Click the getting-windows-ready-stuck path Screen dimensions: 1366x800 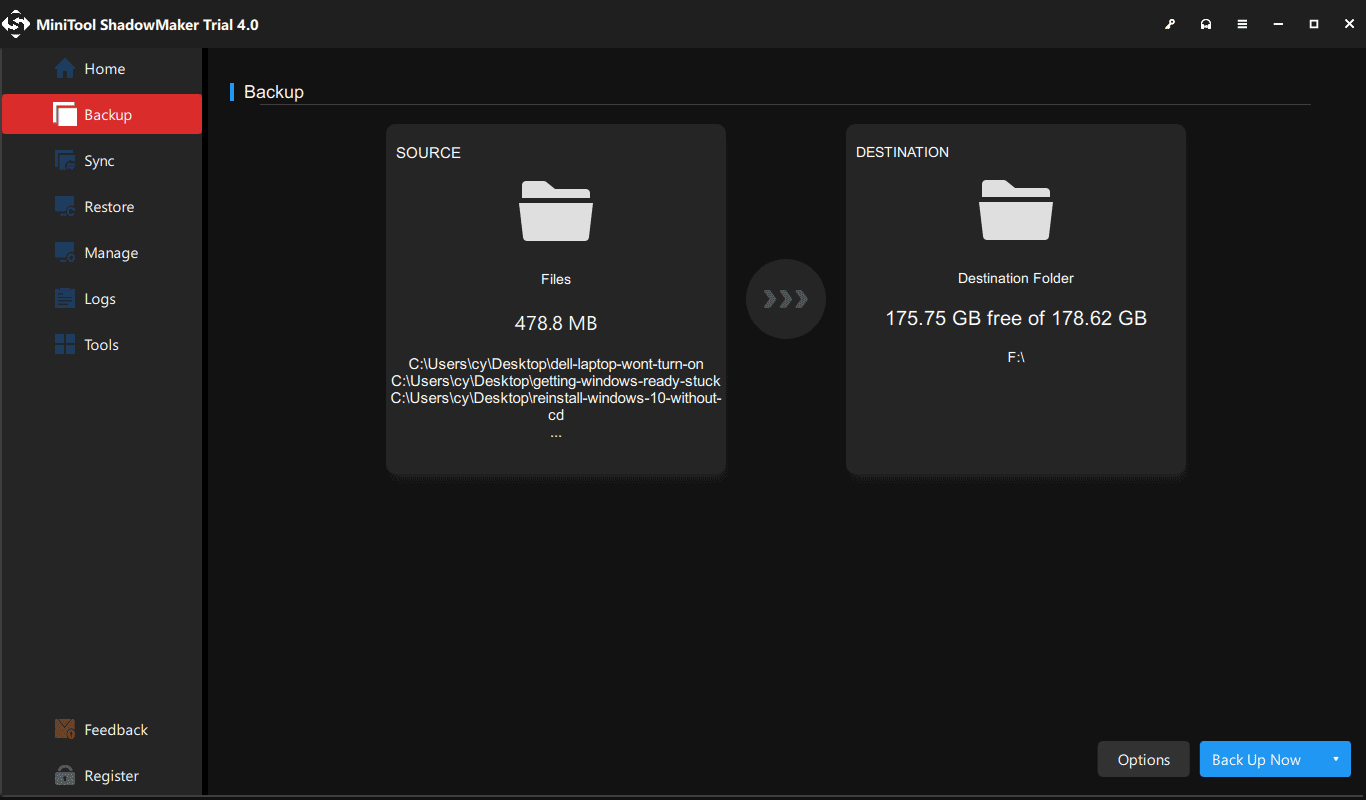pos(556,381)
